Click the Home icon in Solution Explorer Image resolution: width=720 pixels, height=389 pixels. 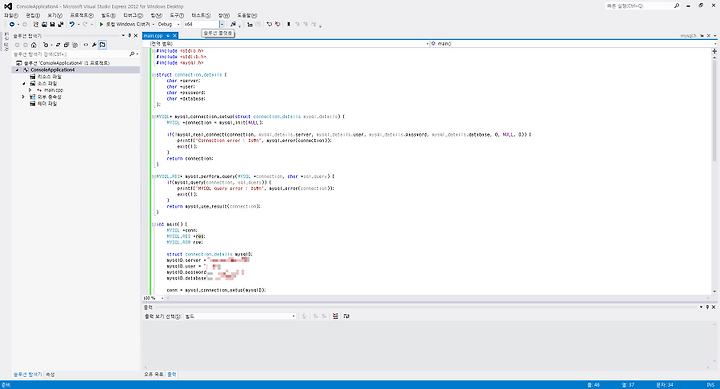tap(34, 45)
